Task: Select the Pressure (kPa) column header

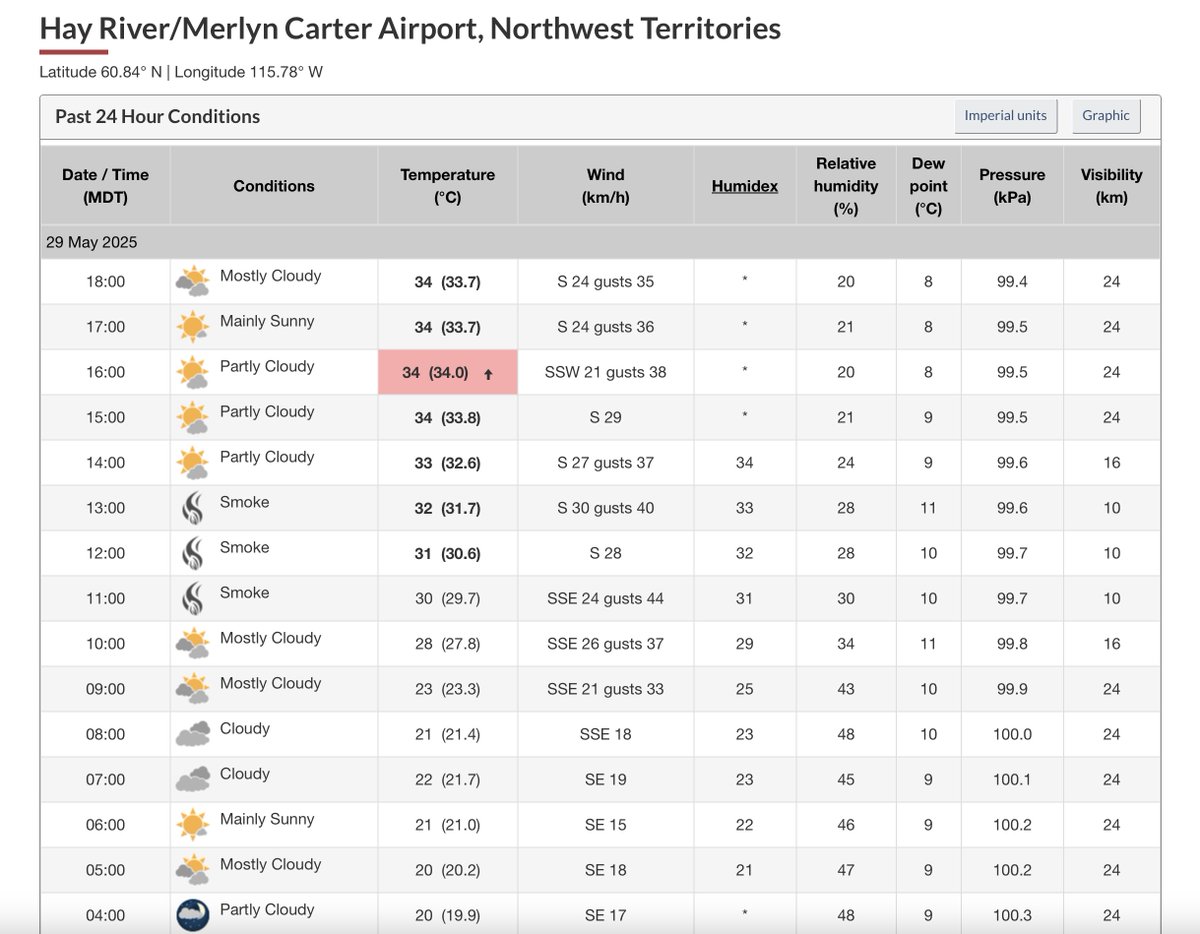Action: (1012, 186)
